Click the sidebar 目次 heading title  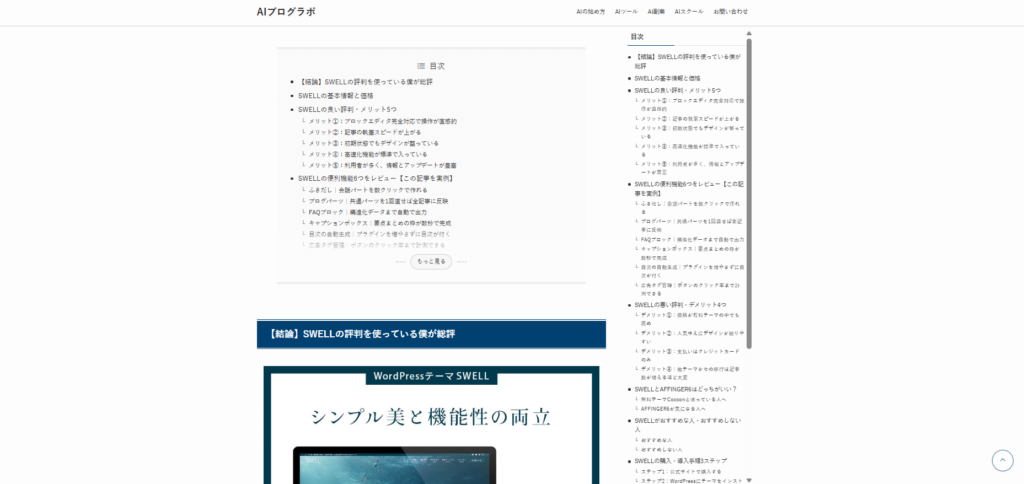[637, 37]
